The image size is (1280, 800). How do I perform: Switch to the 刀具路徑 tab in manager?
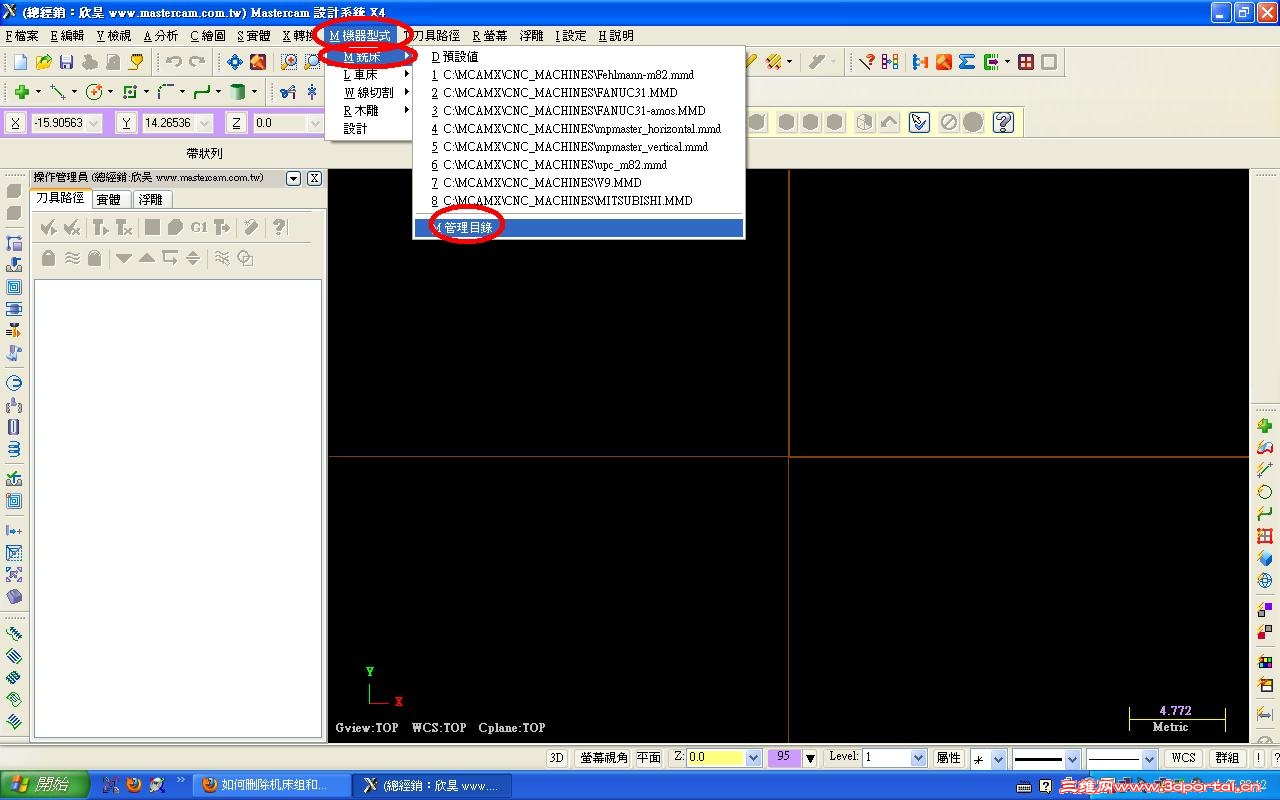(x=60, y=198)
